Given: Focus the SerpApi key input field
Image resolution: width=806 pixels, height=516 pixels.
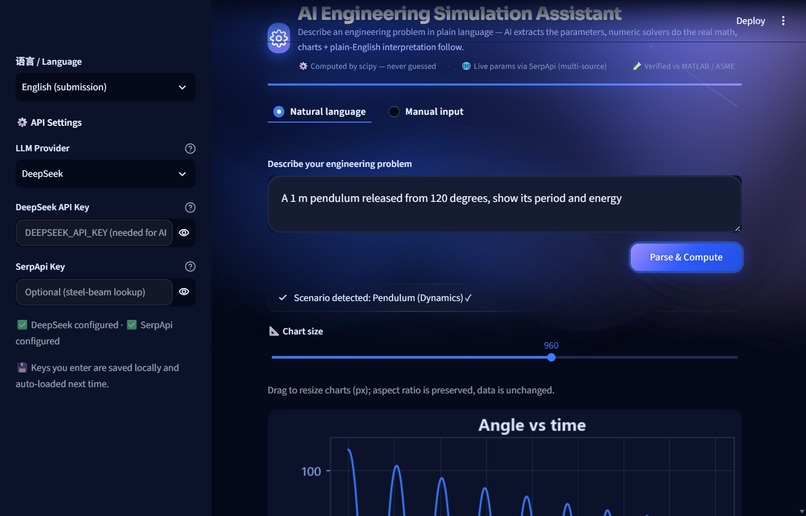Looking at the screenshot, I should coord(95,292).
